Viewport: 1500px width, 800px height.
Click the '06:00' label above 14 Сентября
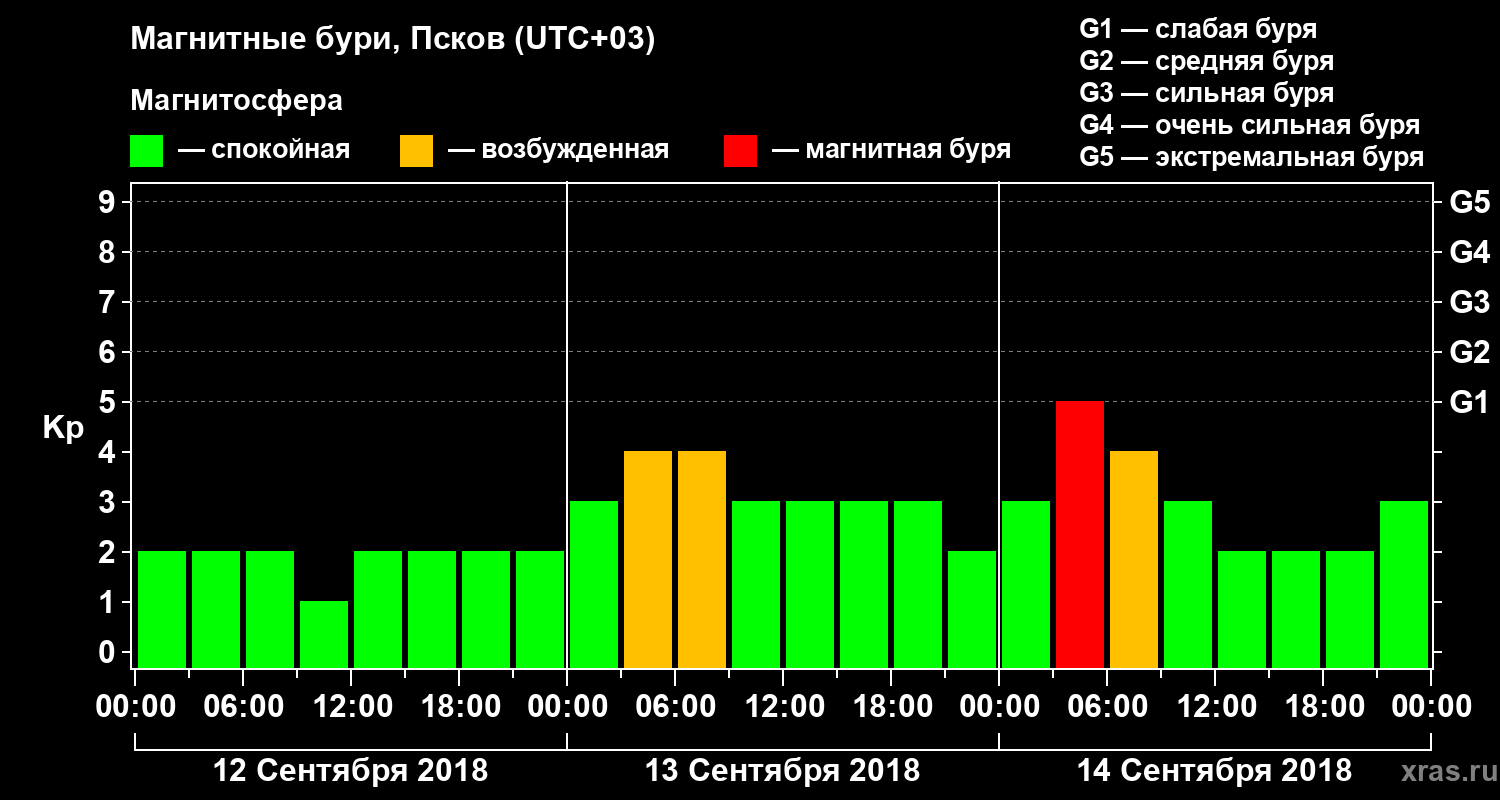pyautogui.click(x=1106, y=706)
